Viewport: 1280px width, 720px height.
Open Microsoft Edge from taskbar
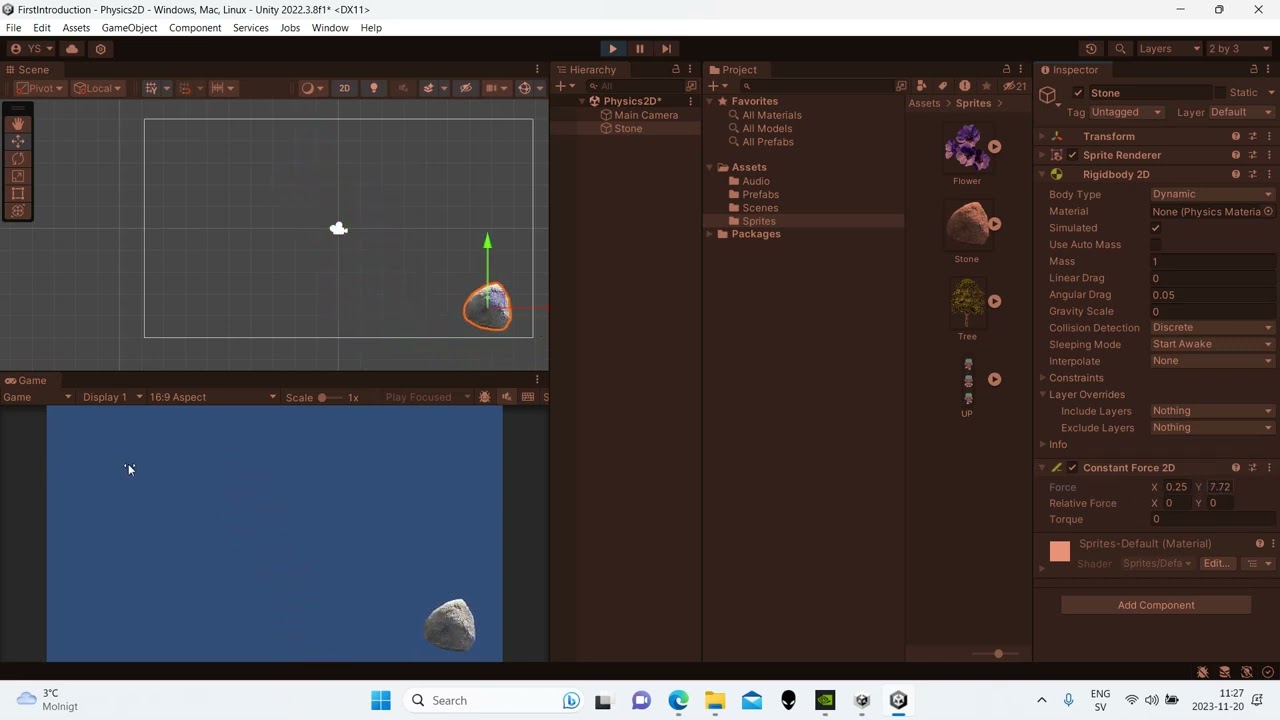(x=679, y=701)
